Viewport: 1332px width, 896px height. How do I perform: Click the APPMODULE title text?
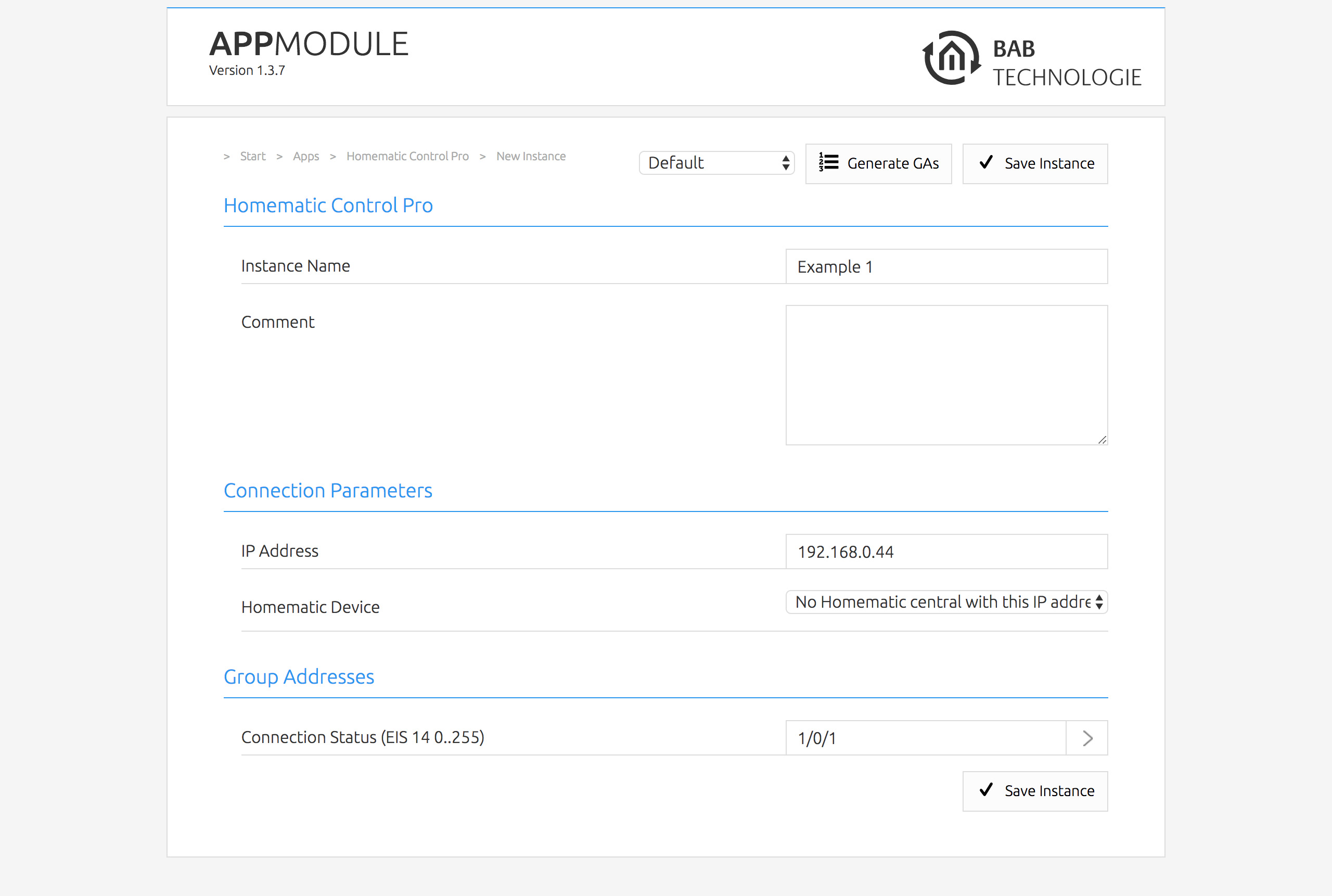[x=309, y=44]
